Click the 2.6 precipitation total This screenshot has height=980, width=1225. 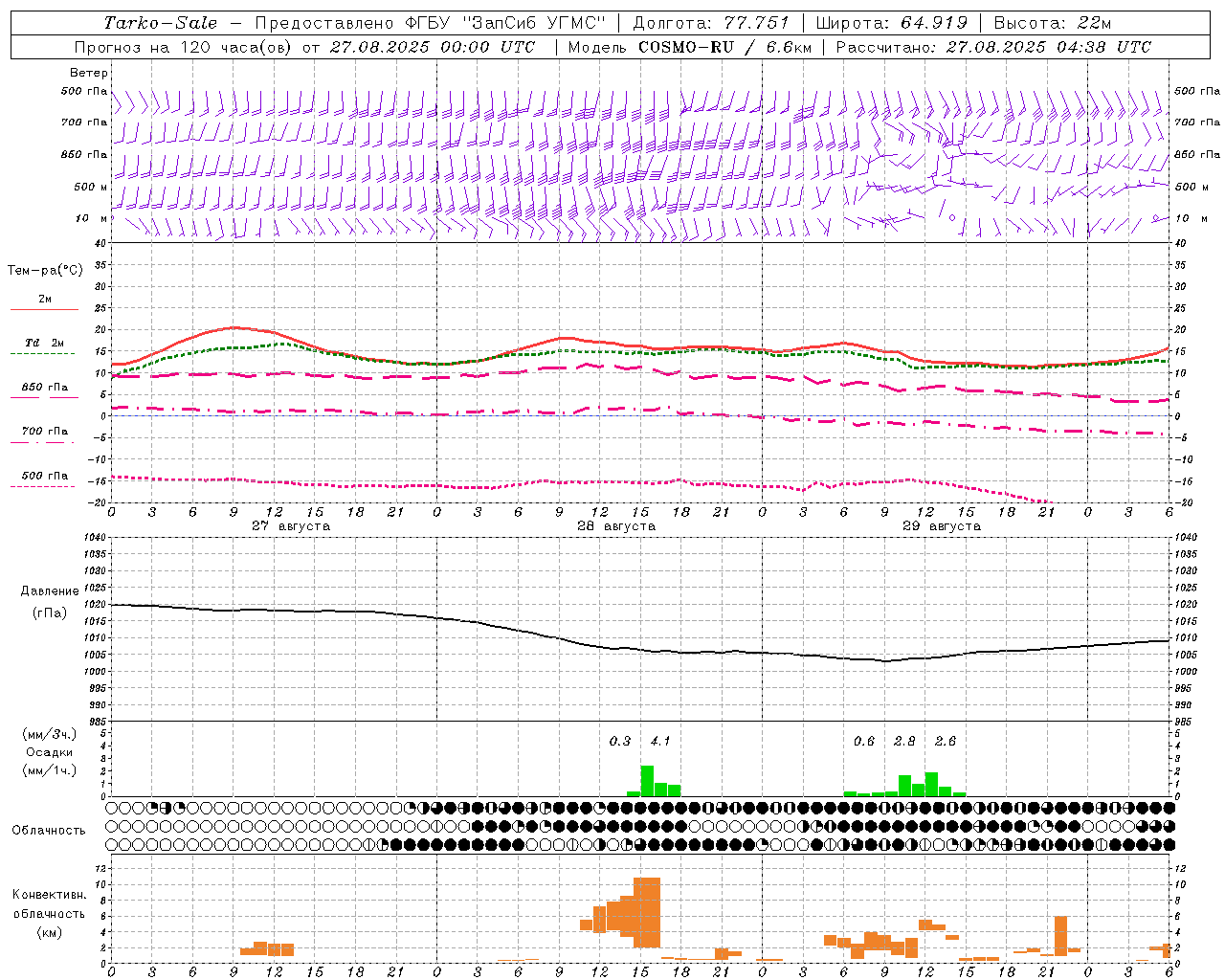tap(946, 742)
